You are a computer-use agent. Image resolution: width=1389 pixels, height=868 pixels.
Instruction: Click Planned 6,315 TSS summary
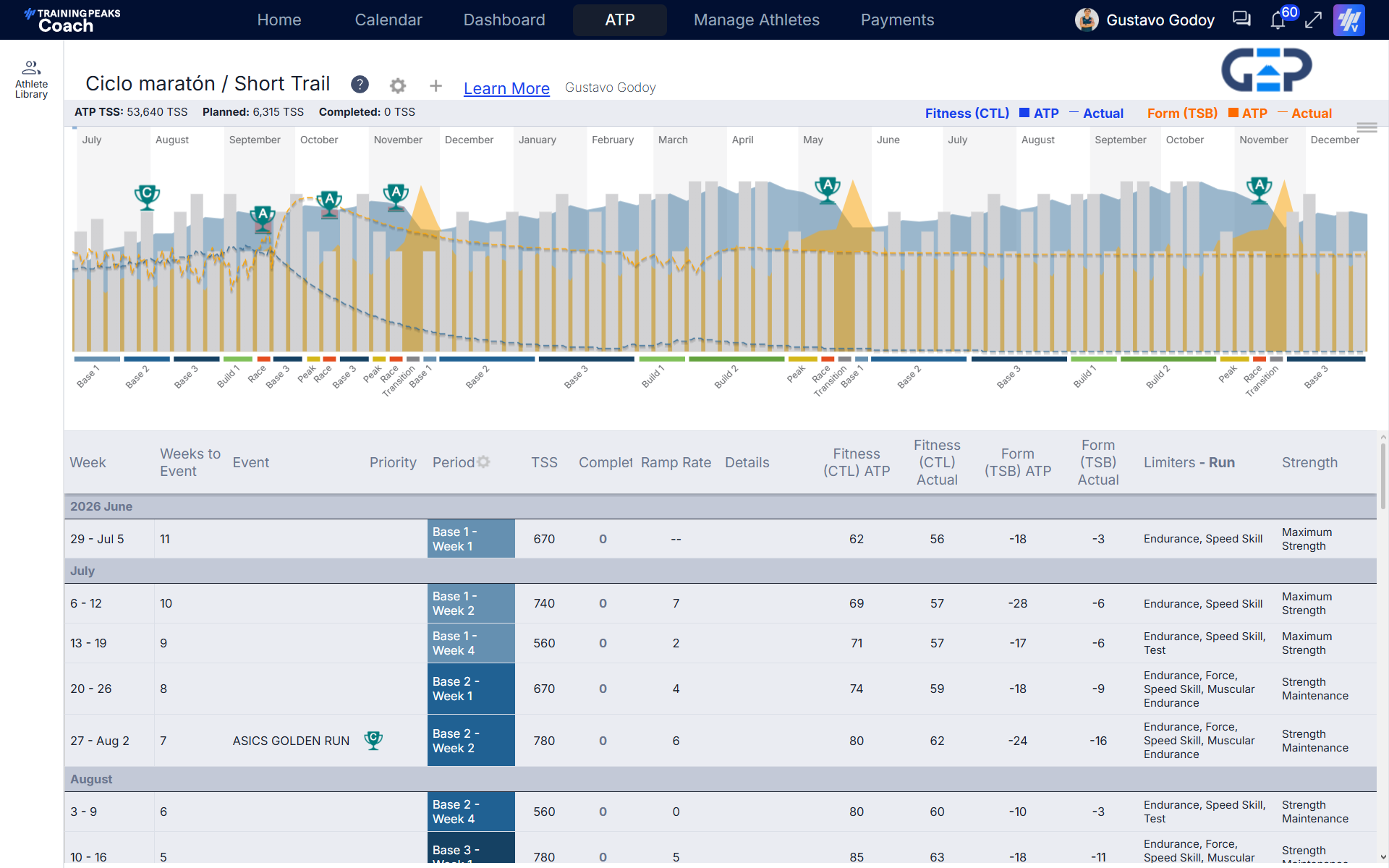253,112
